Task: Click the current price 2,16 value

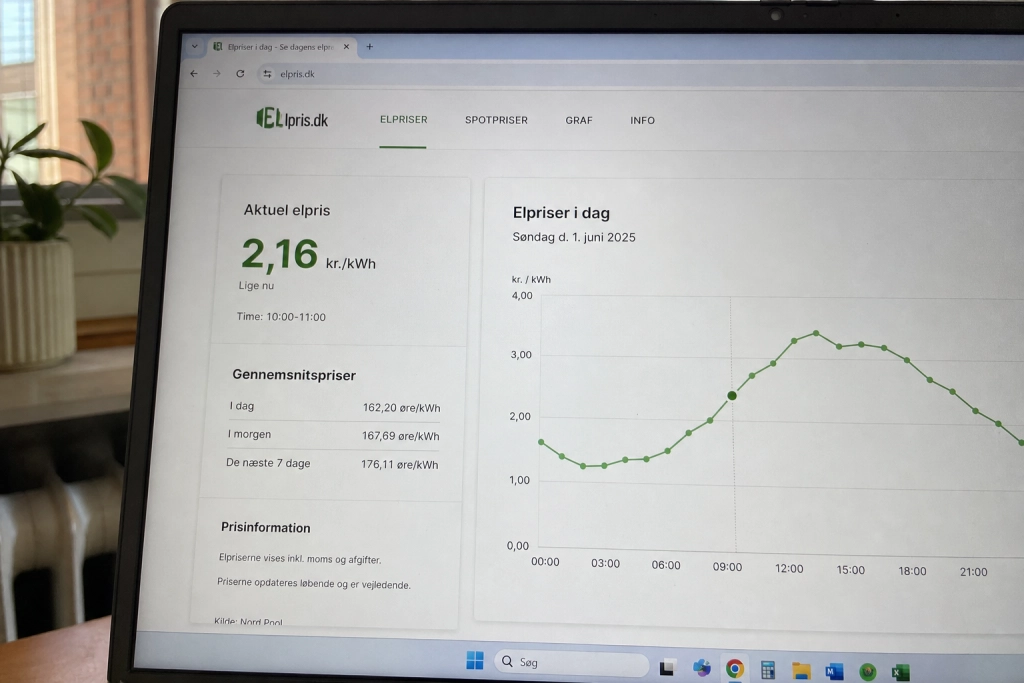Action: point(280,254)
